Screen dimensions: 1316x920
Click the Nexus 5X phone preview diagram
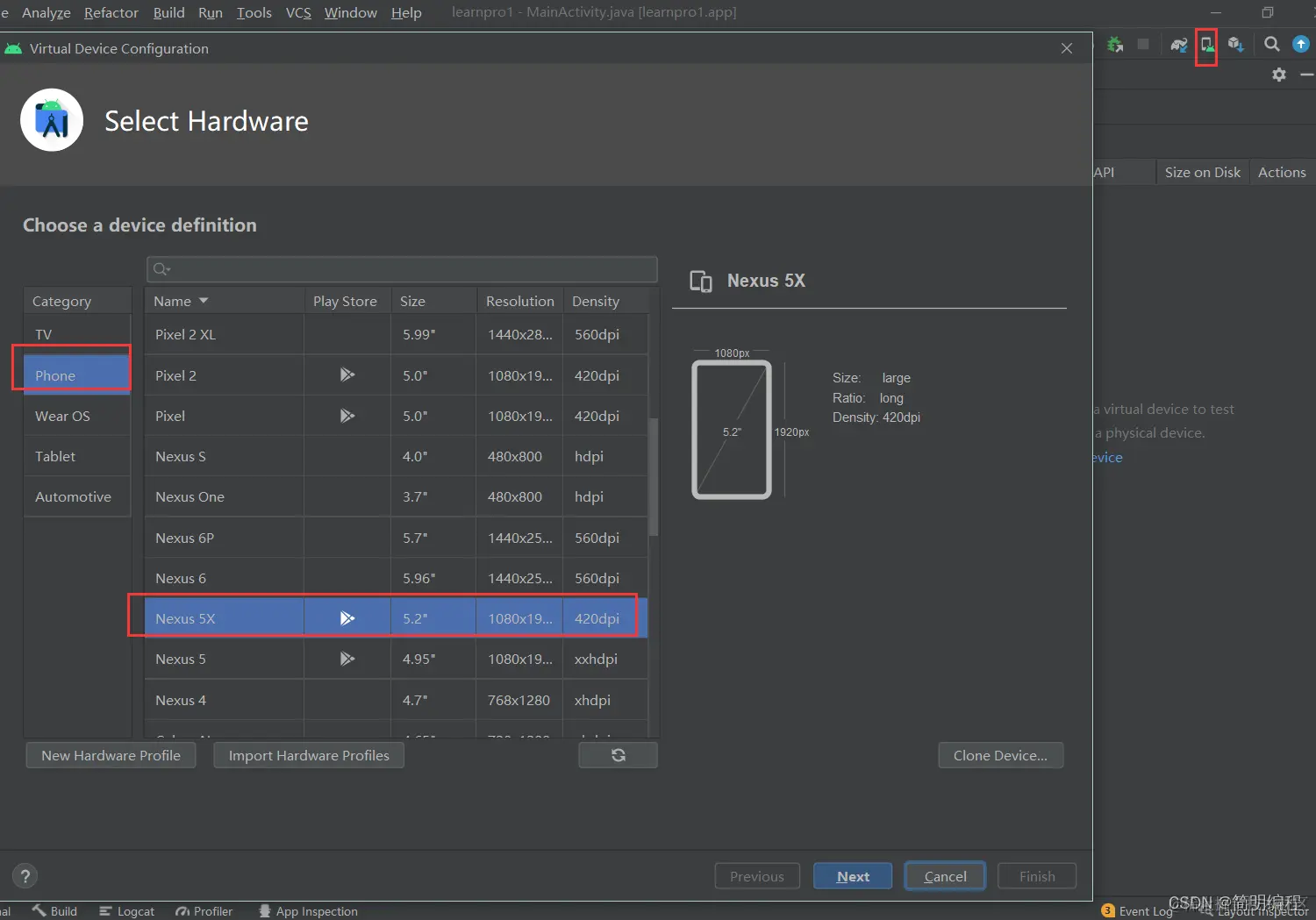[732, 430]
